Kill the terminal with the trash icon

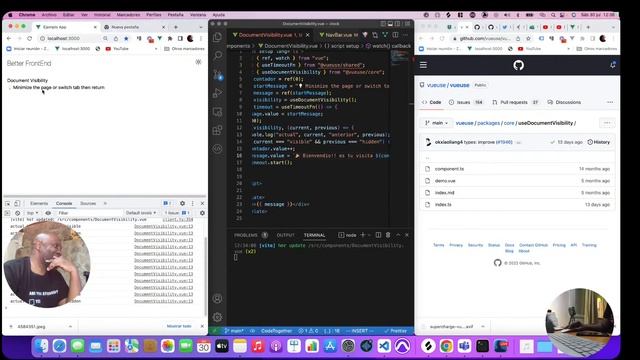pyautogui.click(x=388, y=235)
